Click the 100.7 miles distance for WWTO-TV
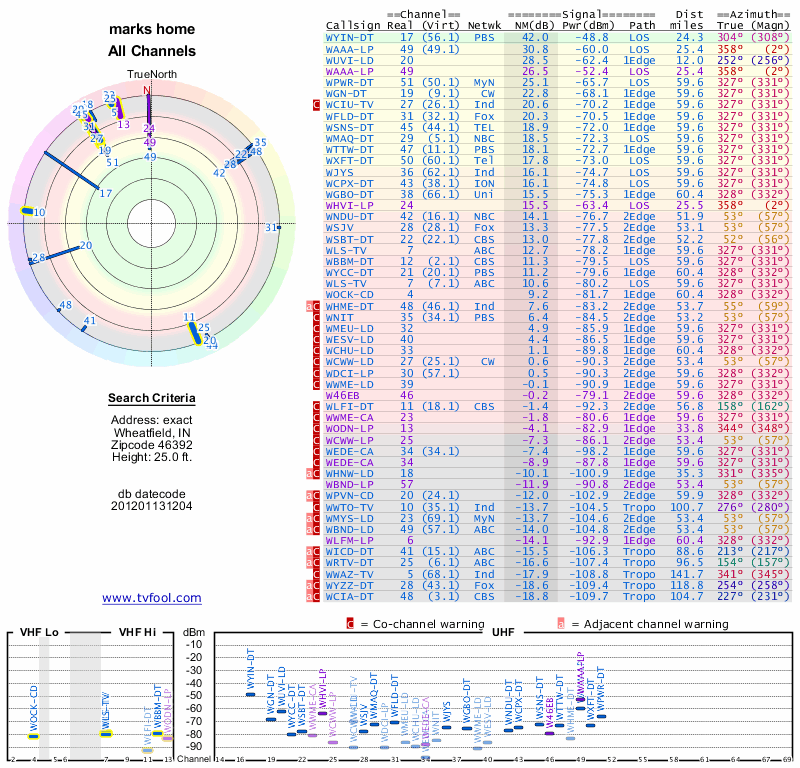This screenshot has height=768, width=800. pos(686,507)
